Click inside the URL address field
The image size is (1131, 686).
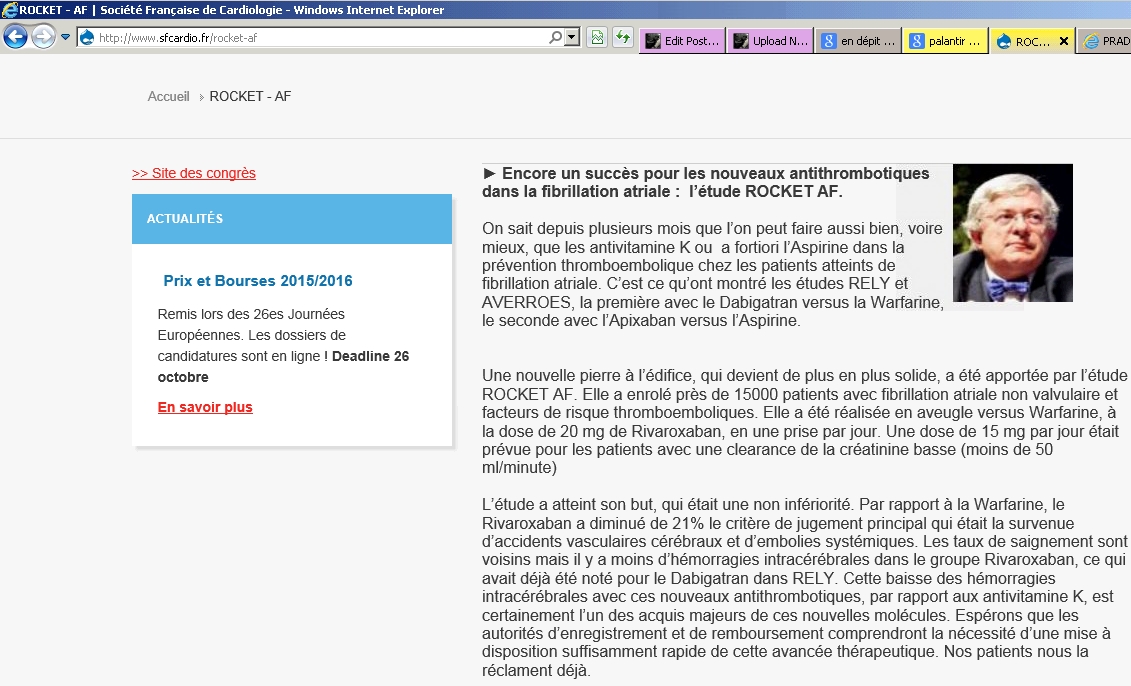point(320,38)
